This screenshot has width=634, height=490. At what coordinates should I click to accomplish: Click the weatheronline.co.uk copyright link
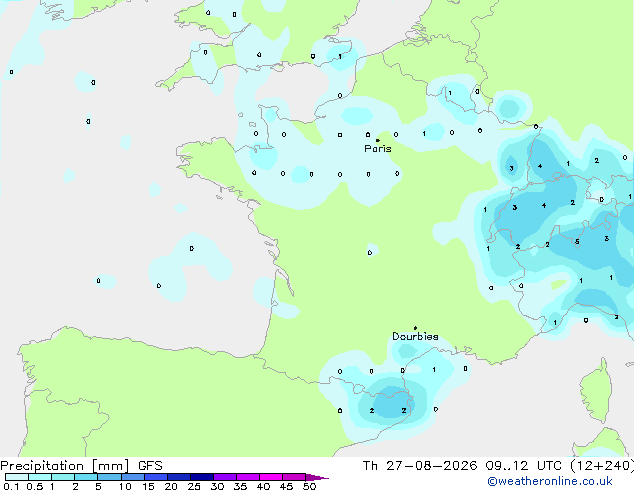[549, 481]
